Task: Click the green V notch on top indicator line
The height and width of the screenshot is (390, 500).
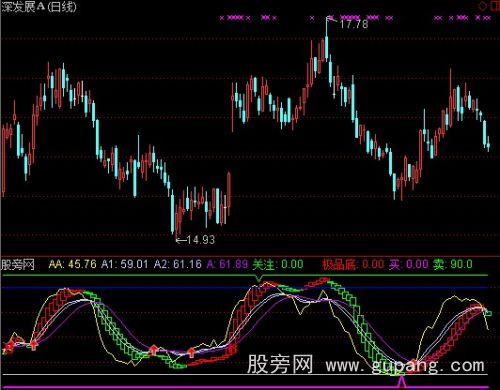Action: click(259, 278)
